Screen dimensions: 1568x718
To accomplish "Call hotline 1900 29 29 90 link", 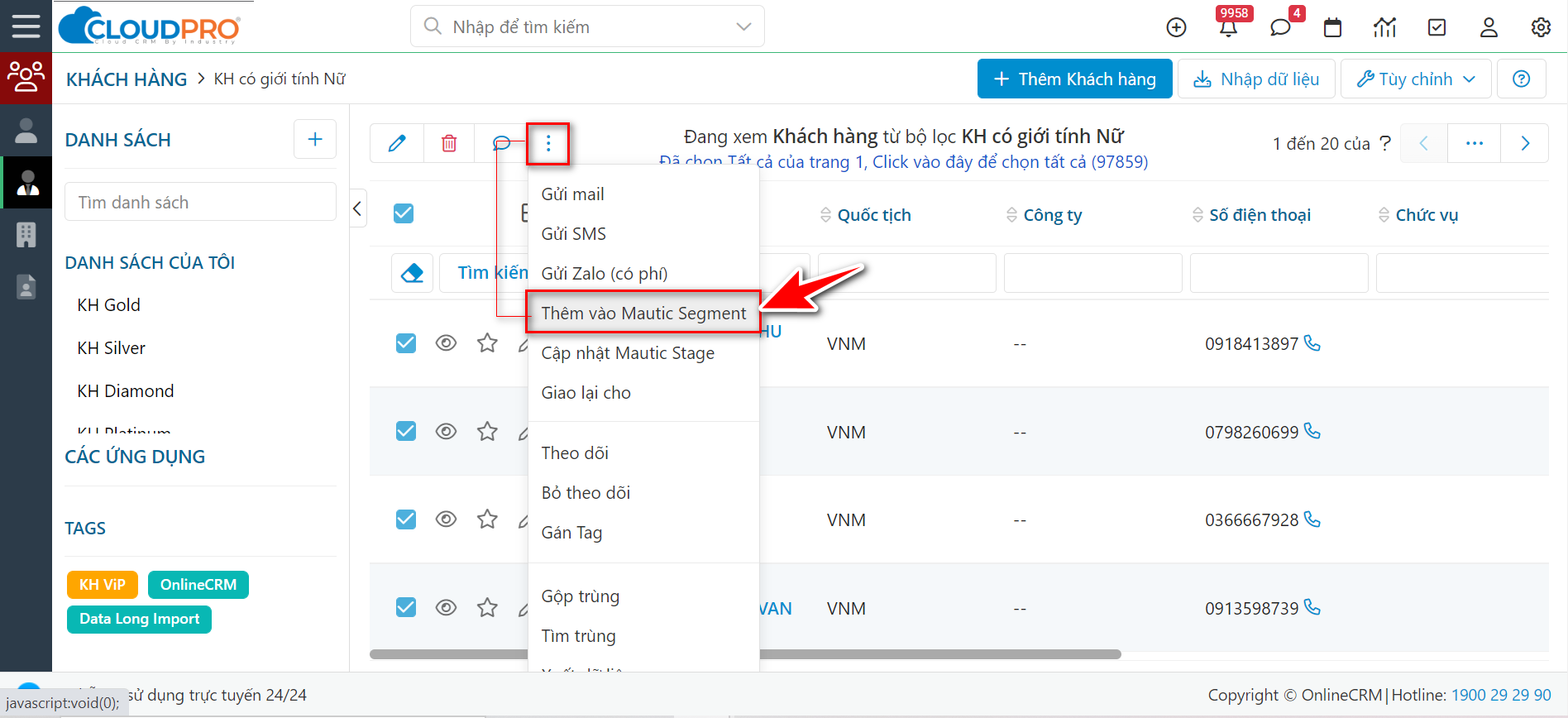I will (1501, 695).
